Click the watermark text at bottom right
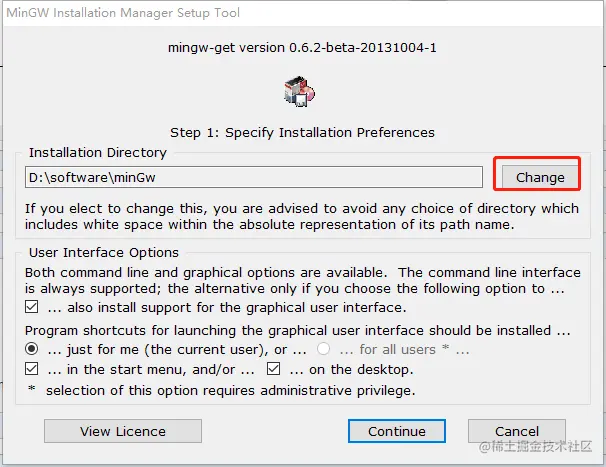This screenshot has width=606, height=467. pyautogui.click(x=535, y=447)
